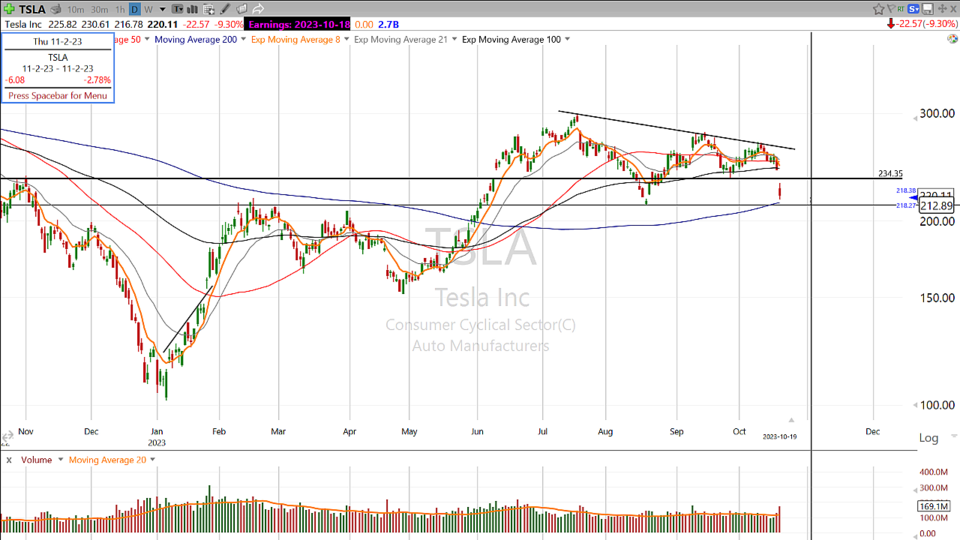The height and width of the screenshot is (540, 960).
Task: Open Exp Moving Average 8 dropdown arrow
Action: [347, 39]
